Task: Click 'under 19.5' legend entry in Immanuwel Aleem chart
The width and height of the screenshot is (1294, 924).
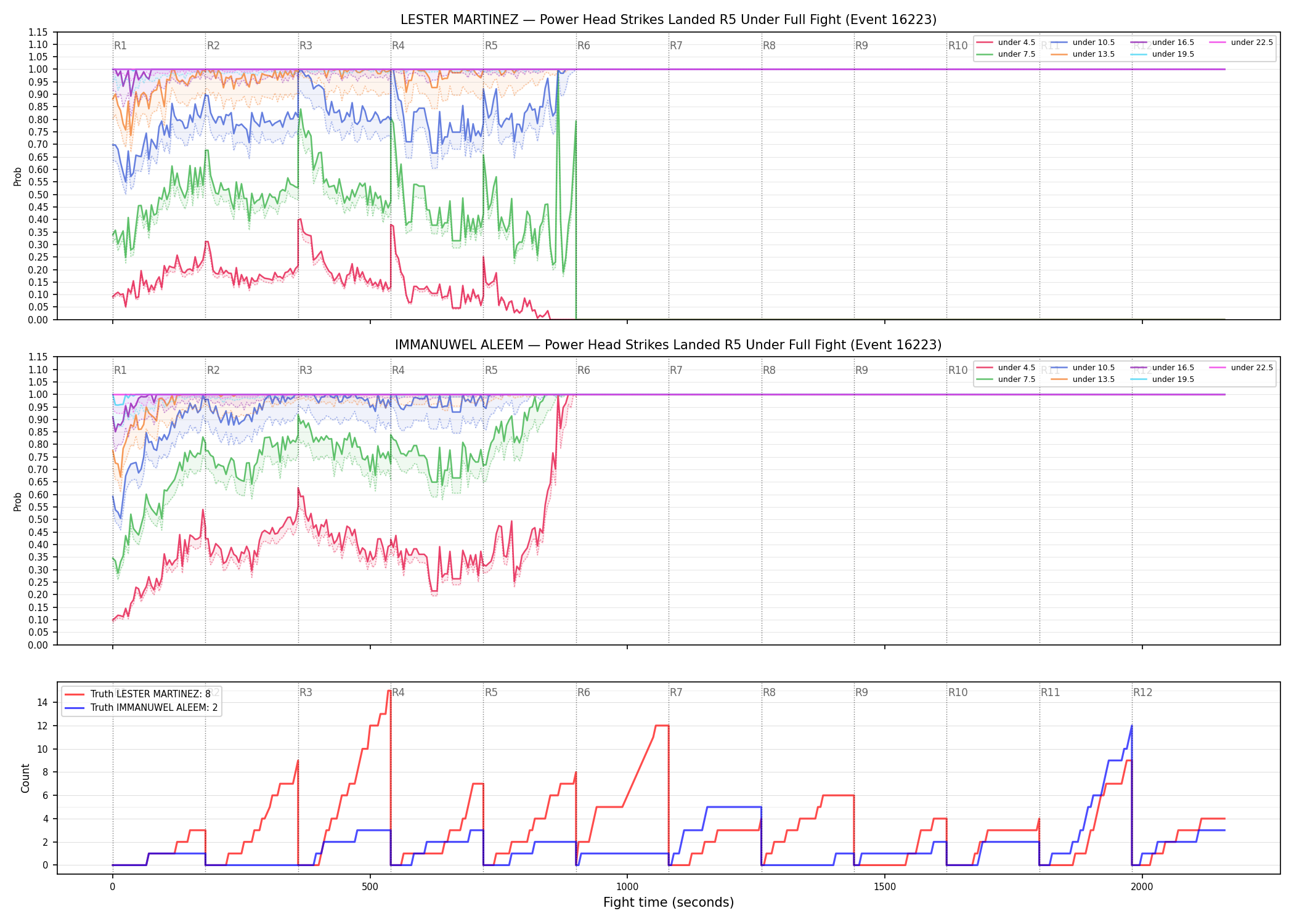Action: pyautogui.click(x=1162, y=379)
